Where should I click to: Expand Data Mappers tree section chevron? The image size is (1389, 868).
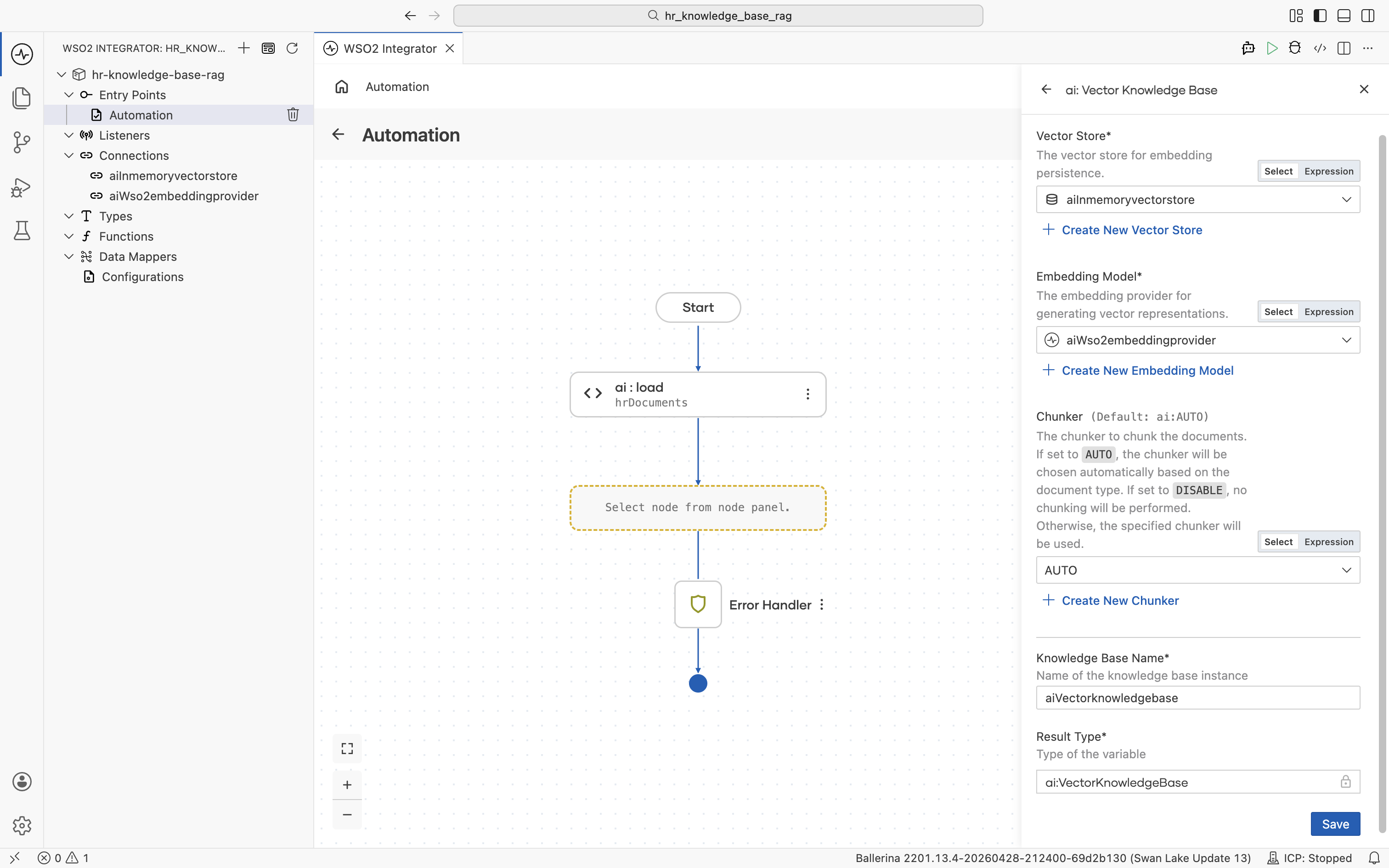point(69,256)
